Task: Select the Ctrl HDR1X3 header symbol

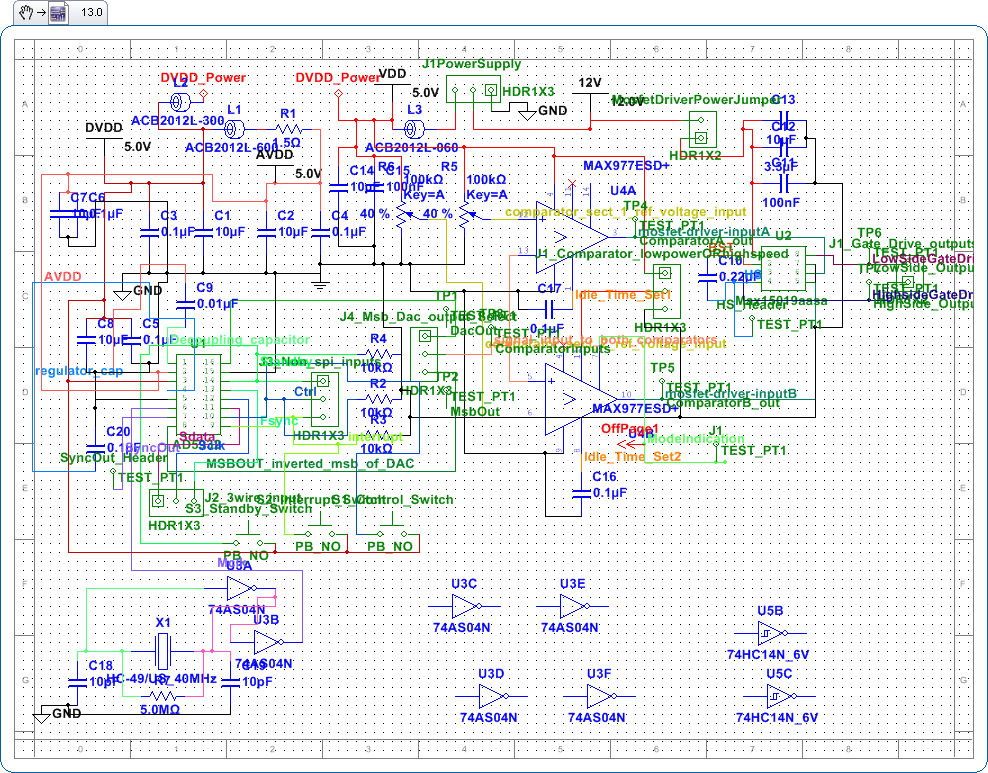Action: coord(325,399)
